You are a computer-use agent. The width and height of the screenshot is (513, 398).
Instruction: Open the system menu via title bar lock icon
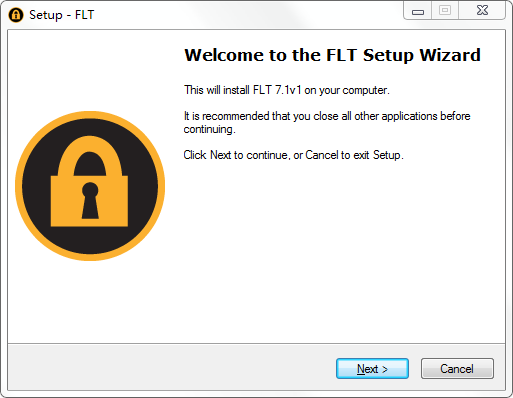click(x=16, y=15)
